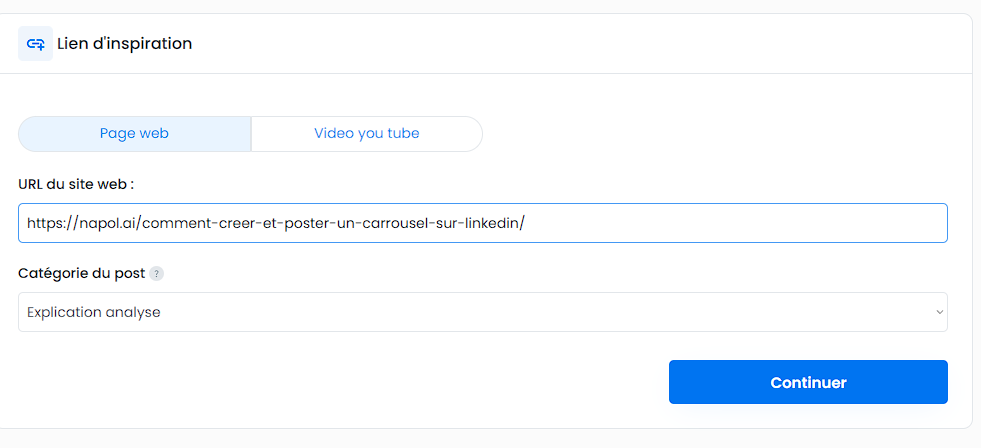Click the URL du site web label
This screenshot has height=448, width=981.
click(x=76, y=185)
